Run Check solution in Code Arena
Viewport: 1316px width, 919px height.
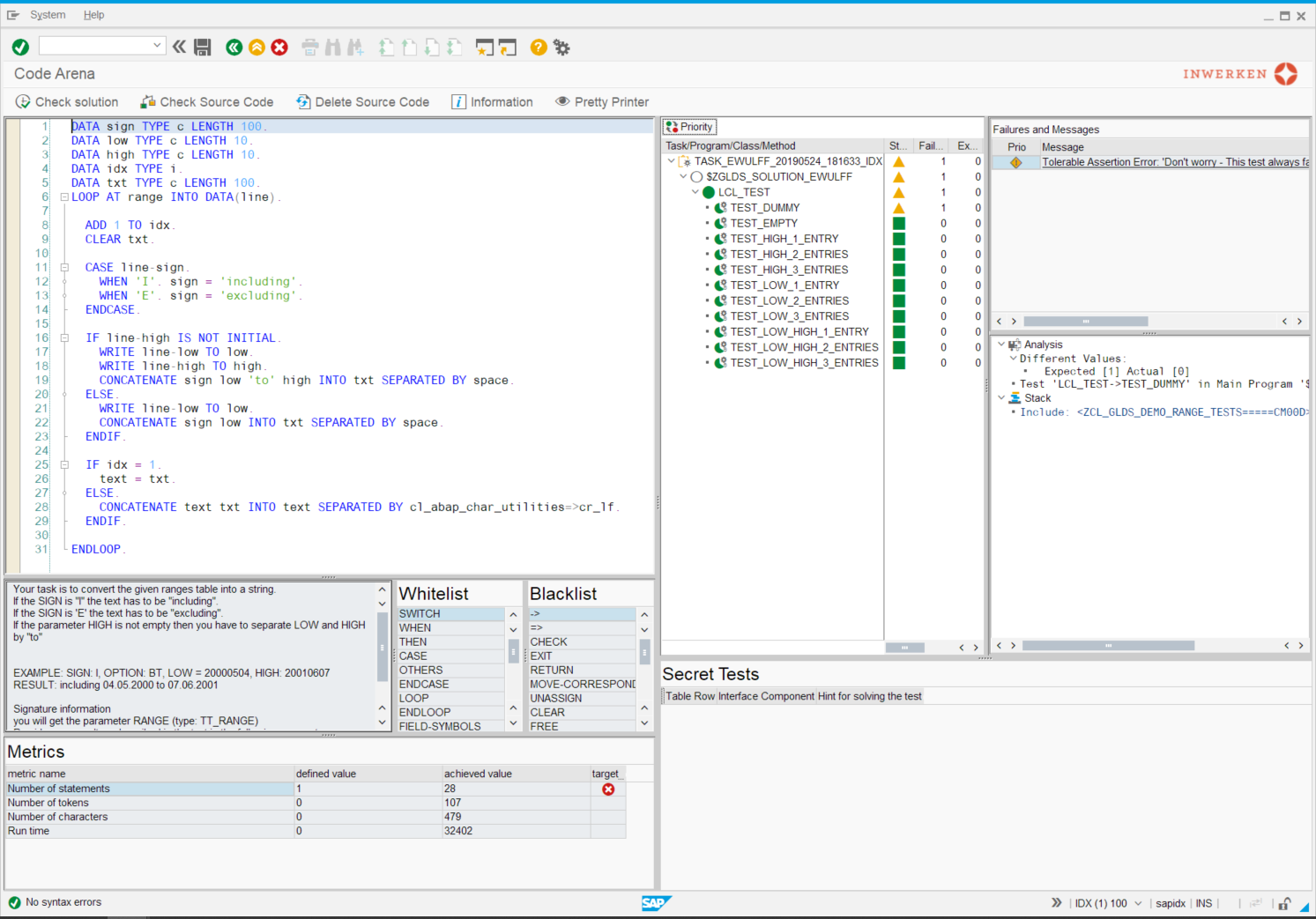point(68,101)
